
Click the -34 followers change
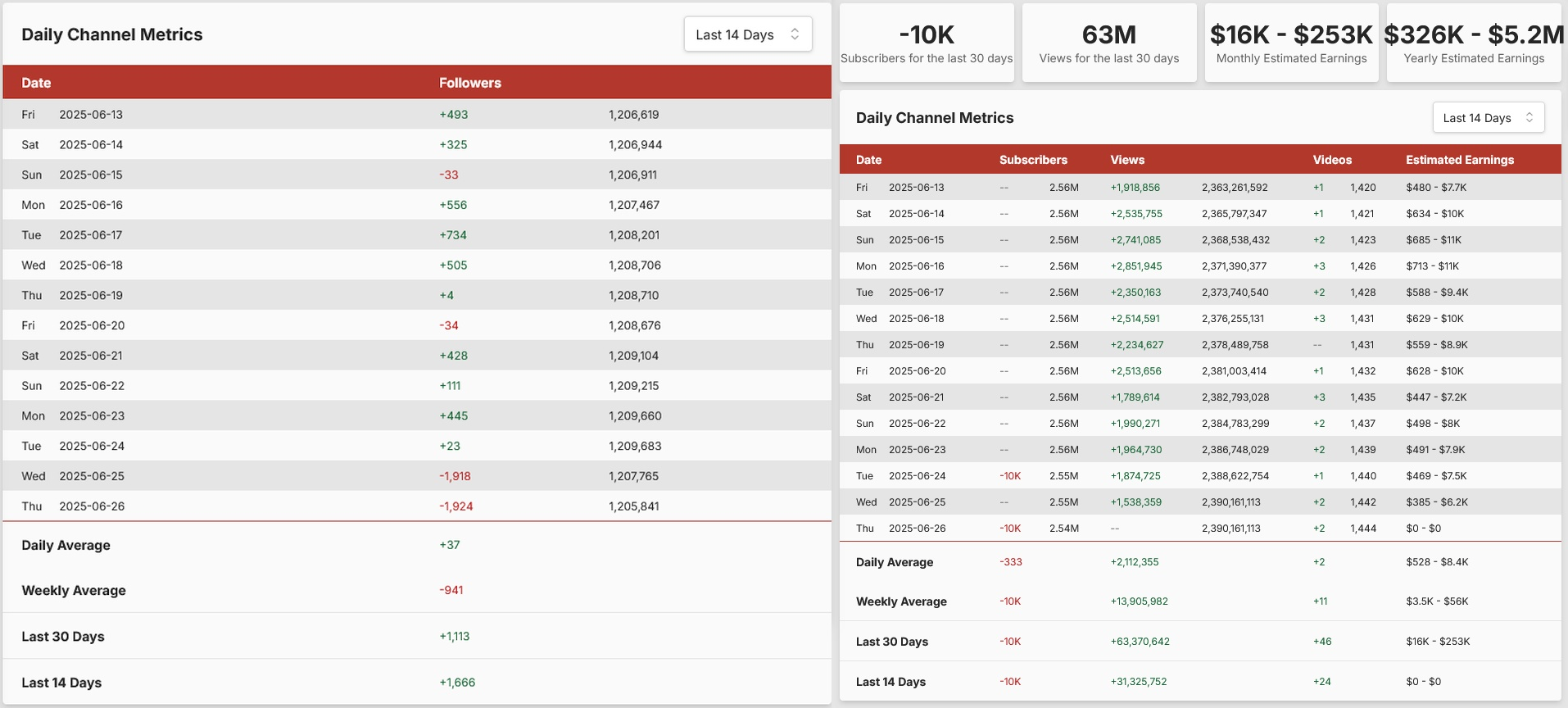(x=449, y=325)
